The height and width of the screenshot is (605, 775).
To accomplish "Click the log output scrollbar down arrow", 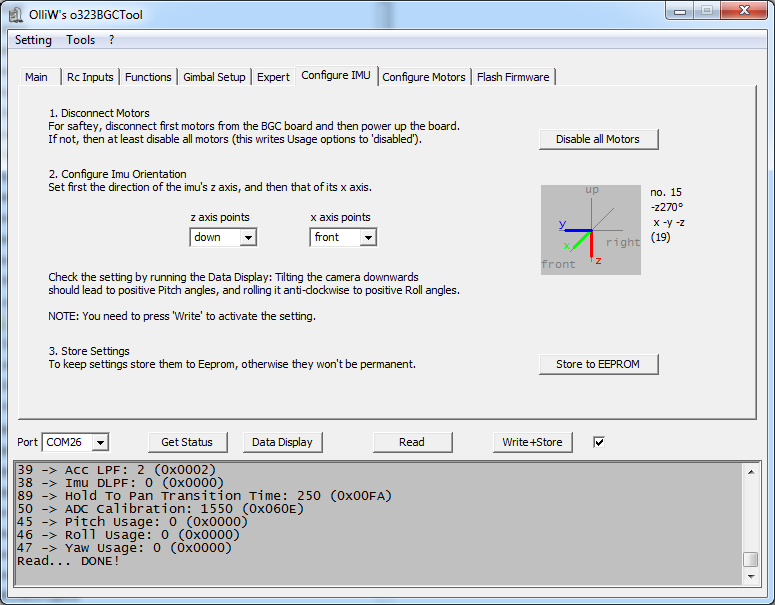I will tap(750, 574).
